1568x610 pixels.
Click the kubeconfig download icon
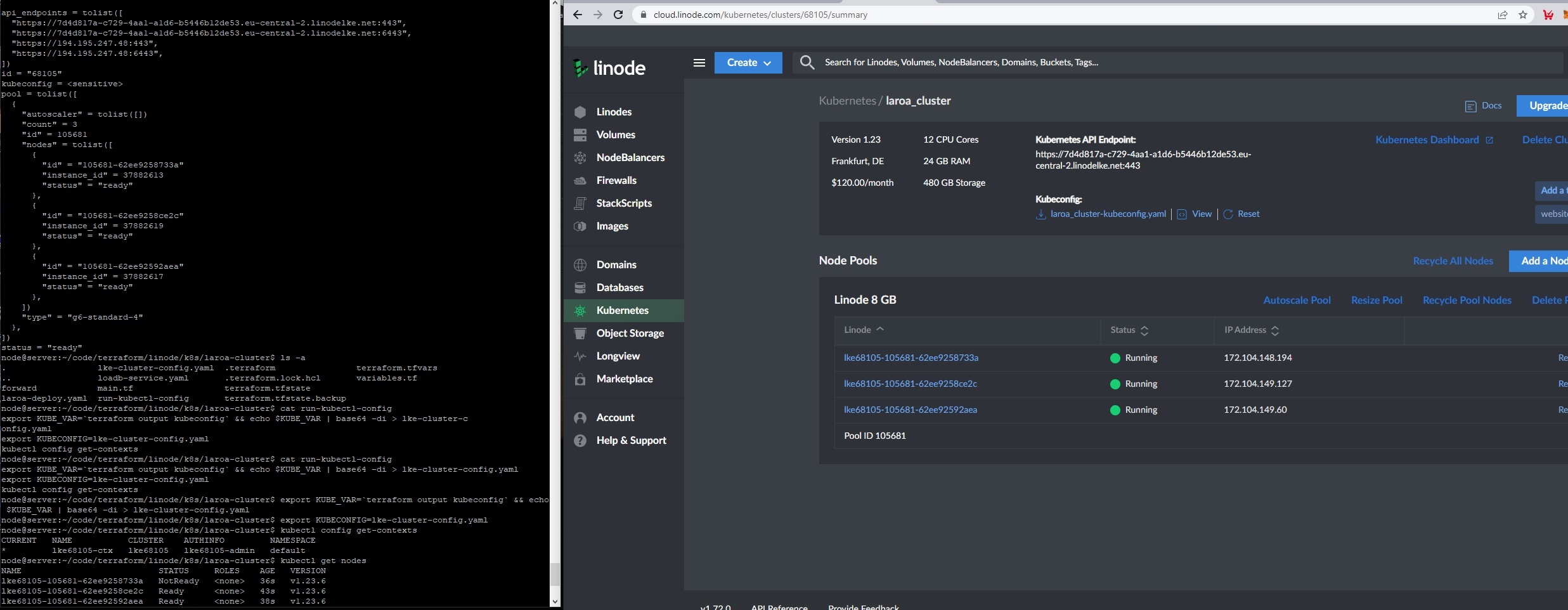pos(1040,214)
